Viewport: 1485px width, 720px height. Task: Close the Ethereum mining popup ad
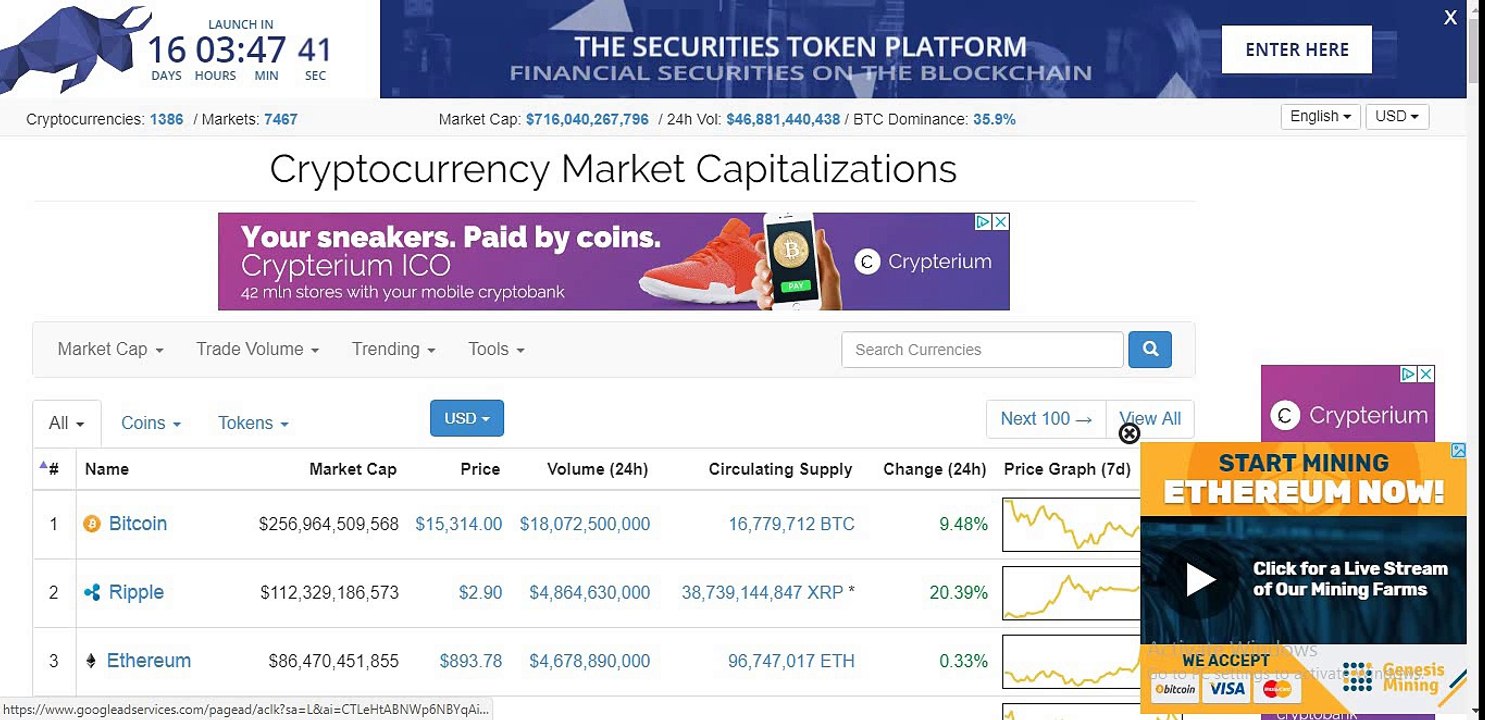pyautogui.click(x=1129, y=433)
